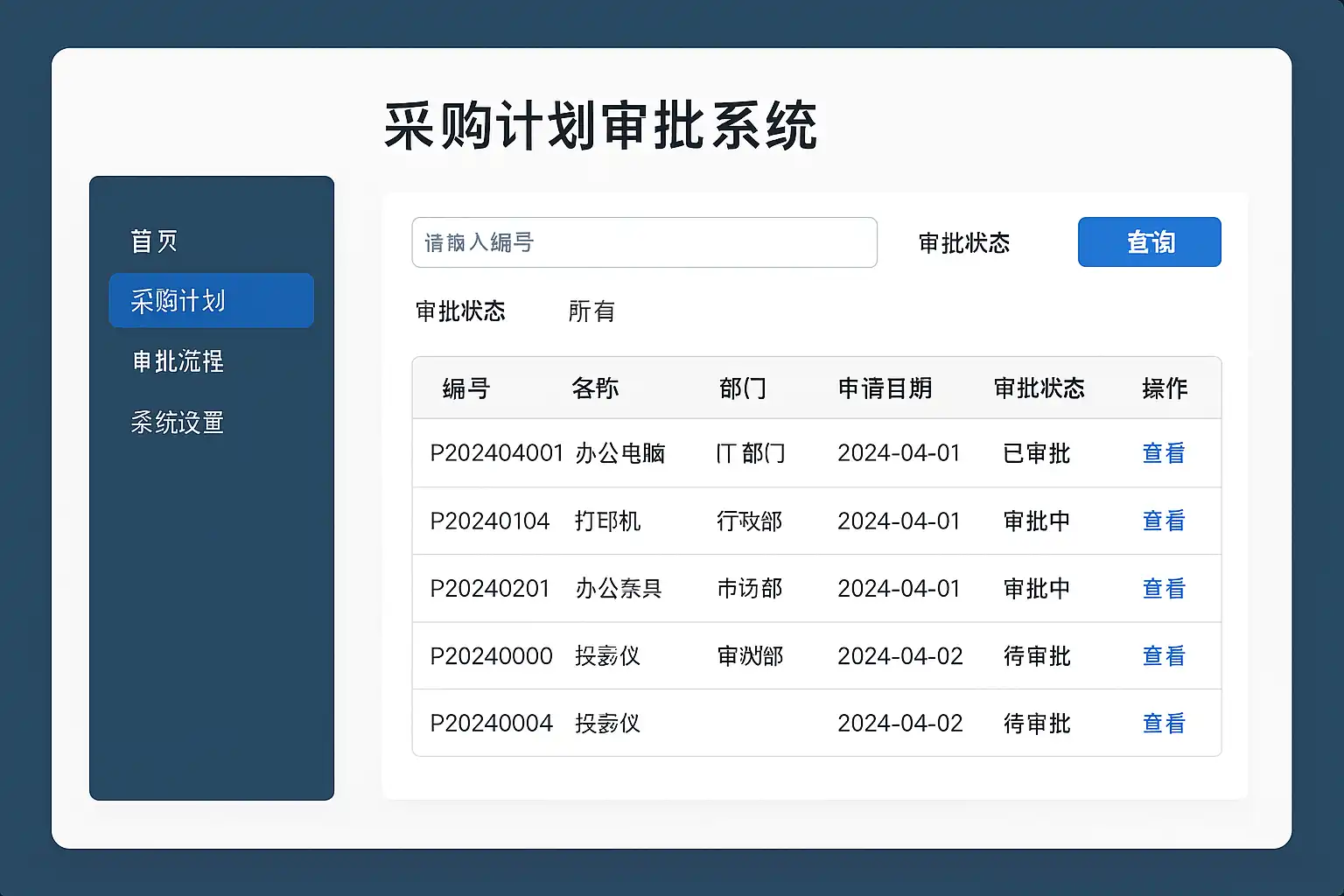Select the P20240104 number cell
Image resolution: width=1344 pixels, height=896 pixels.
490,521
